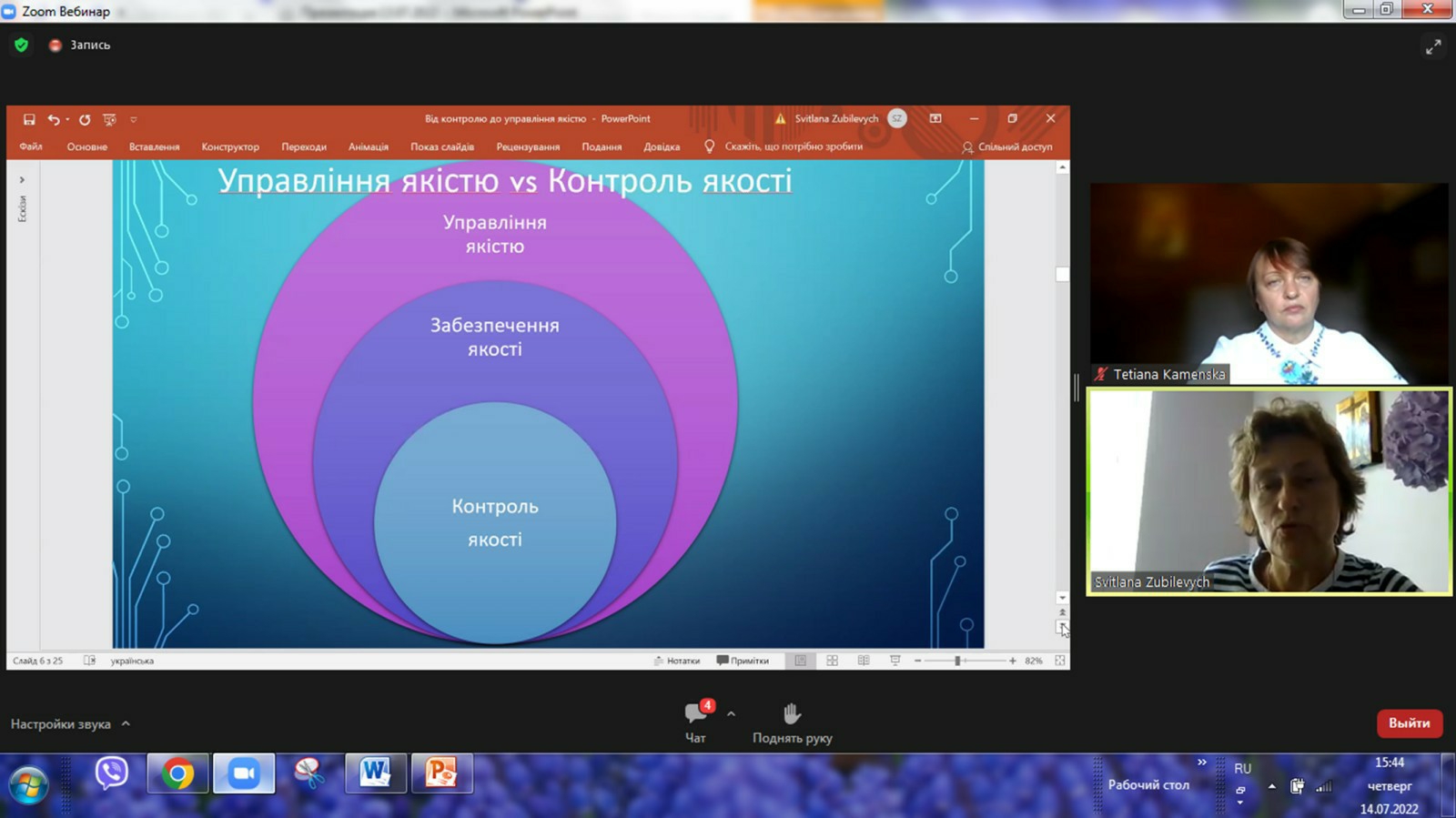The height and width of the screenshot is (818, 1456).
Task: Show hidden system tray icons
Action: coord(1271,786)
